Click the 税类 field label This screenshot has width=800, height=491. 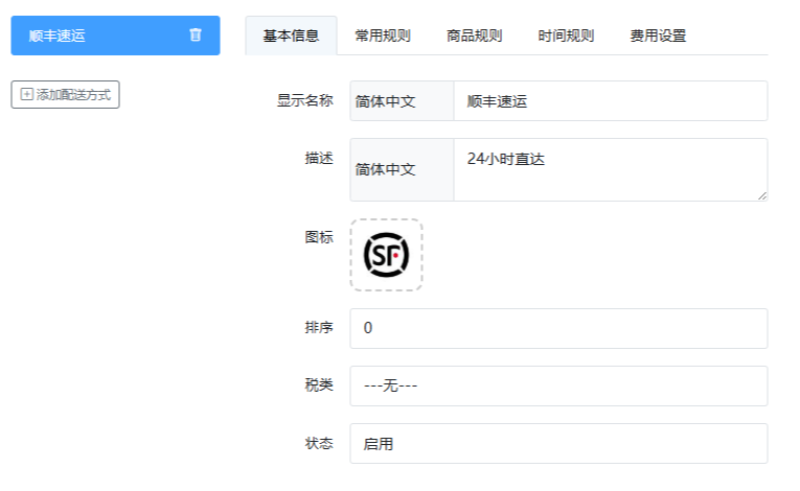[319, 385]
